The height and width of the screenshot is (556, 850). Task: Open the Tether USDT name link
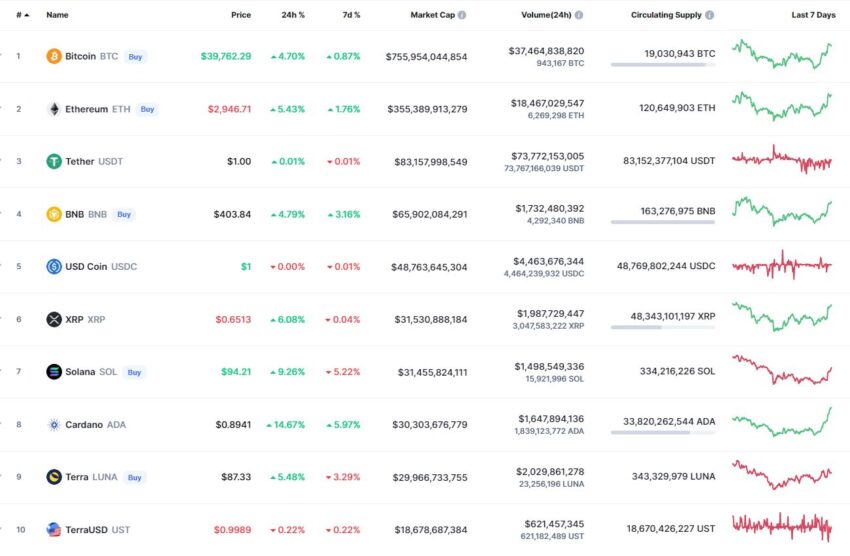coord(94,161)
